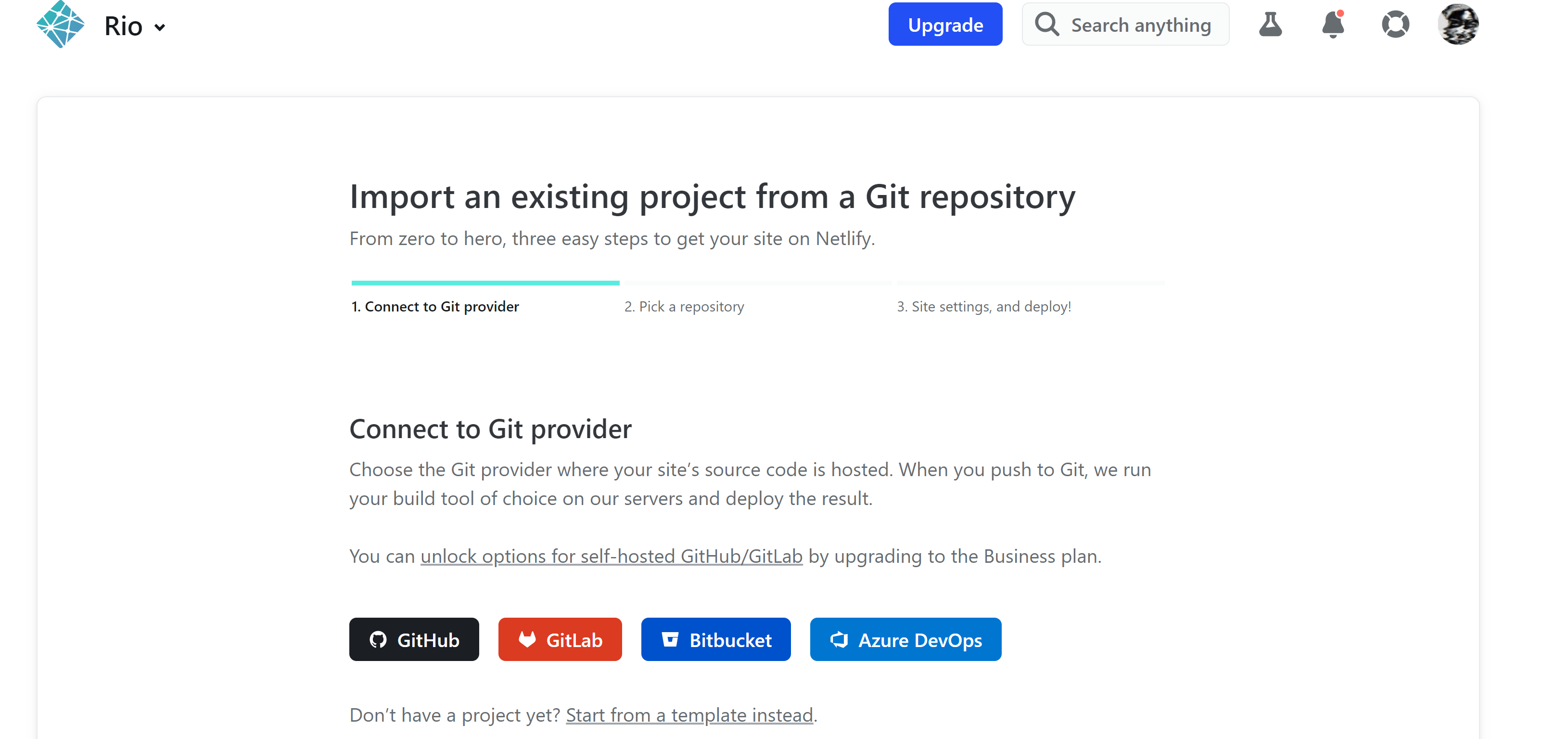Focus the Search anything field
Image resolution: width=1568 pixels, height=739 pixels.
(x=1125, y=25)
